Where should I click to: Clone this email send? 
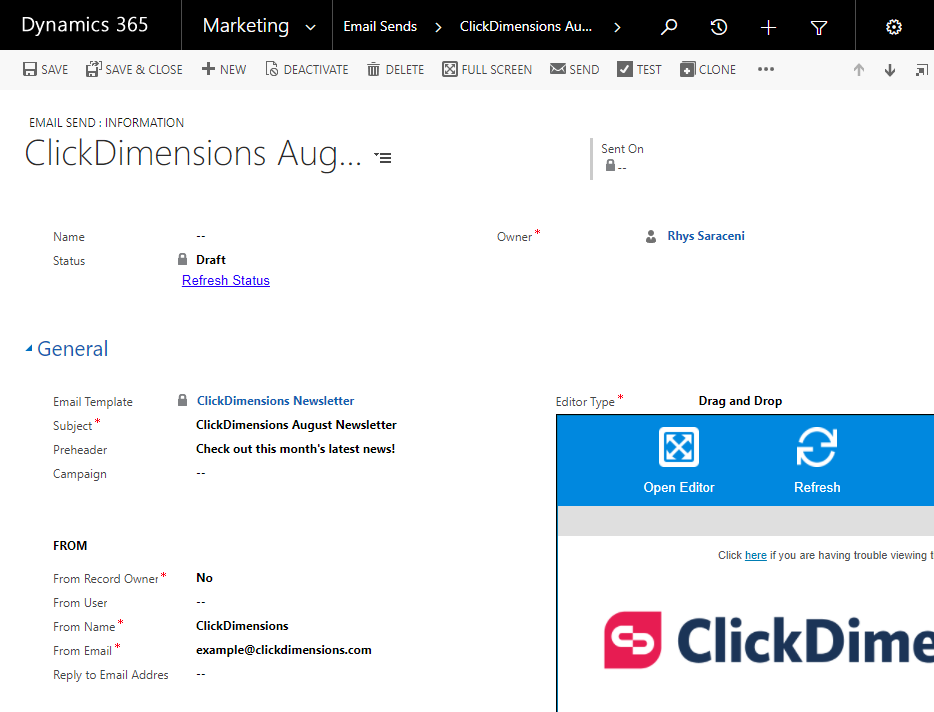tap(708, 70)
